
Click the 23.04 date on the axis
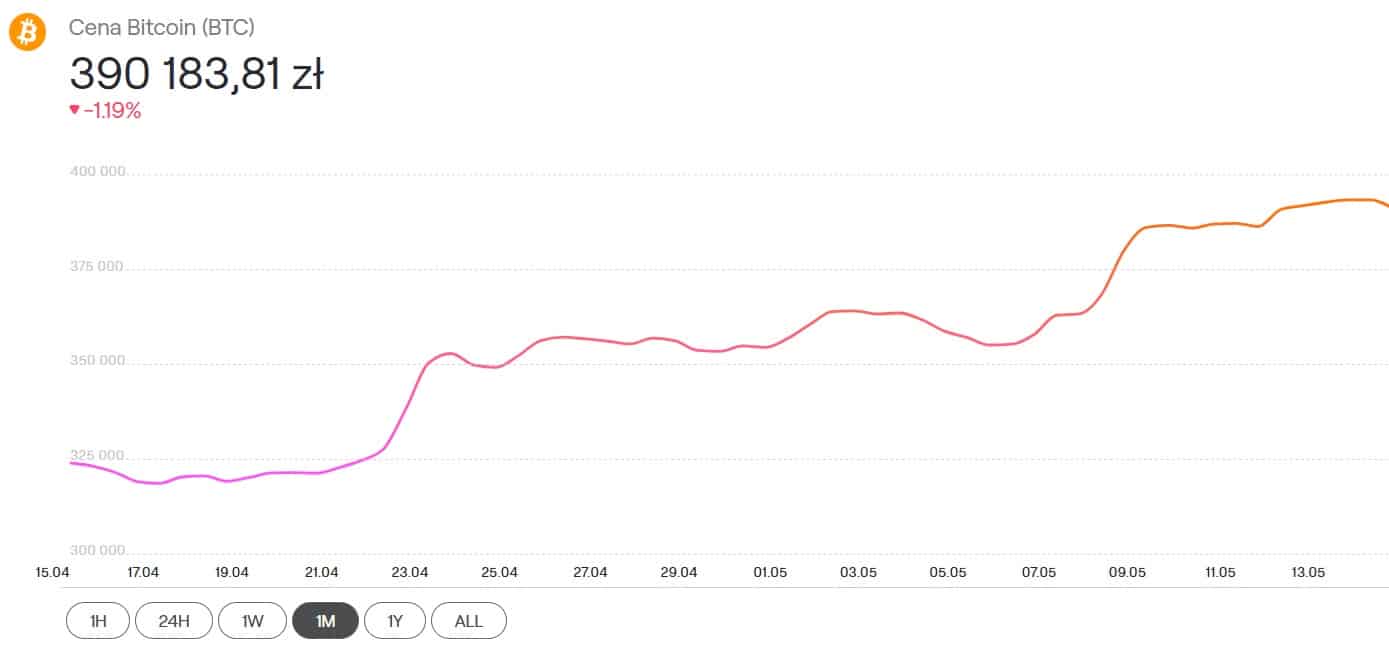pyautogui.click(x=410, y=573)
